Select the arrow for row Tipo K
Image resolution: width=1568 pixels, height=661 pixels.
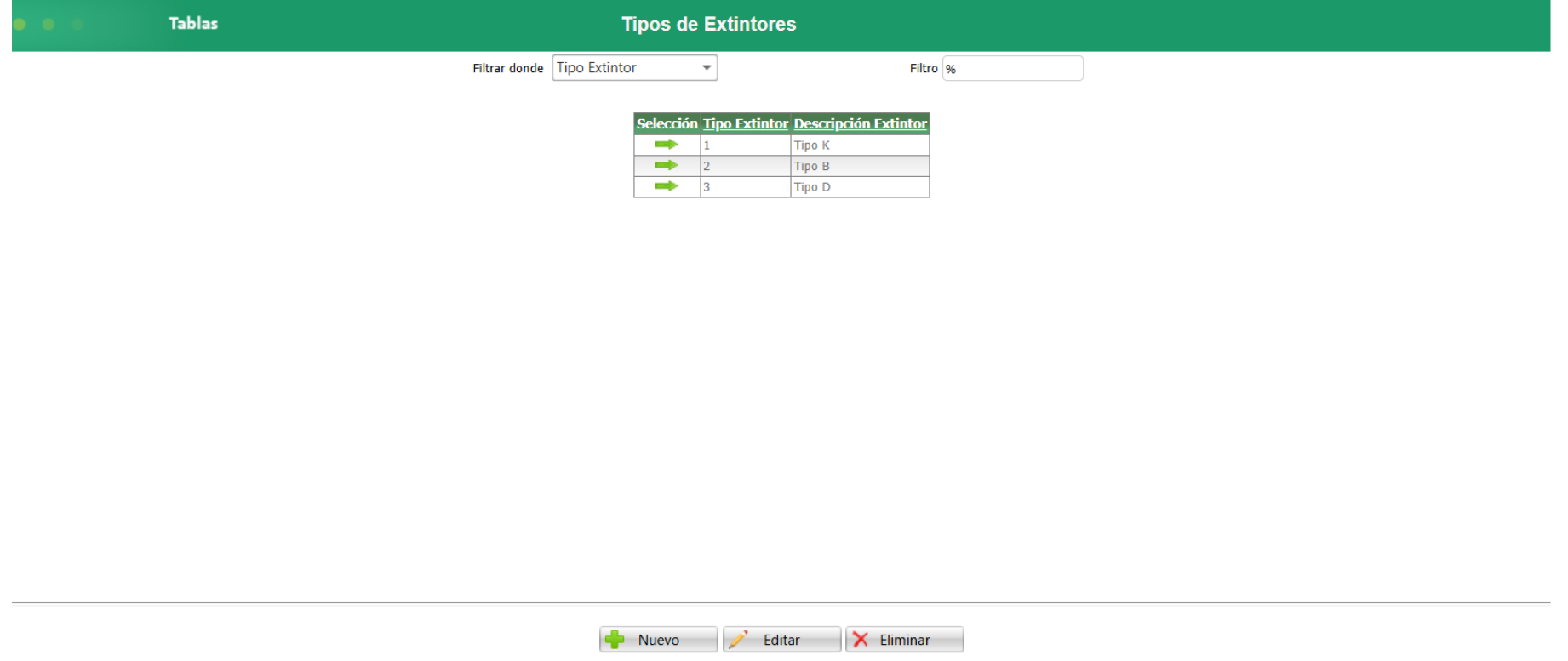coord(667,145)
